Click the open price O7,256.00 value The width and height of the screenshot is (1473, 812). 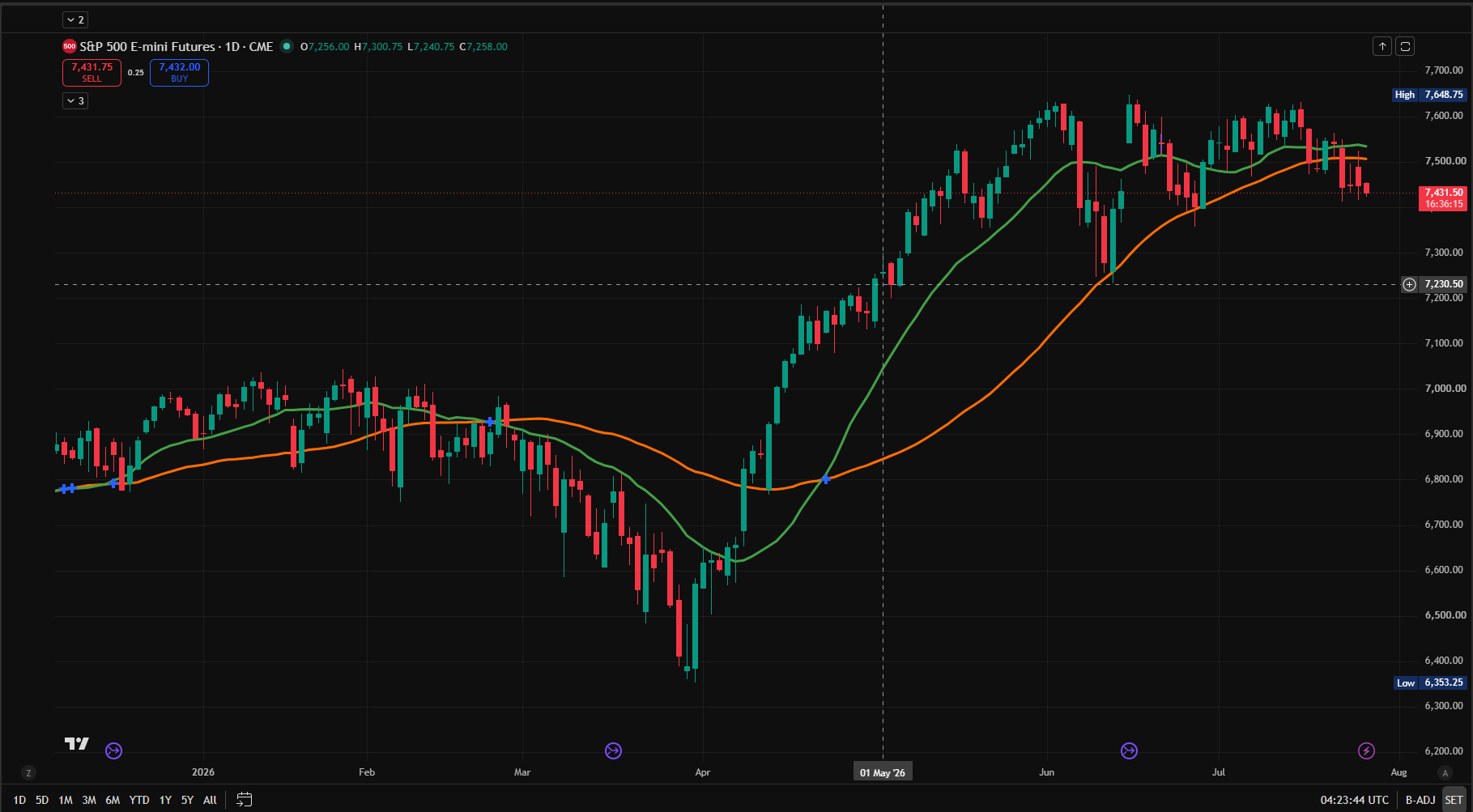point(326,46)
